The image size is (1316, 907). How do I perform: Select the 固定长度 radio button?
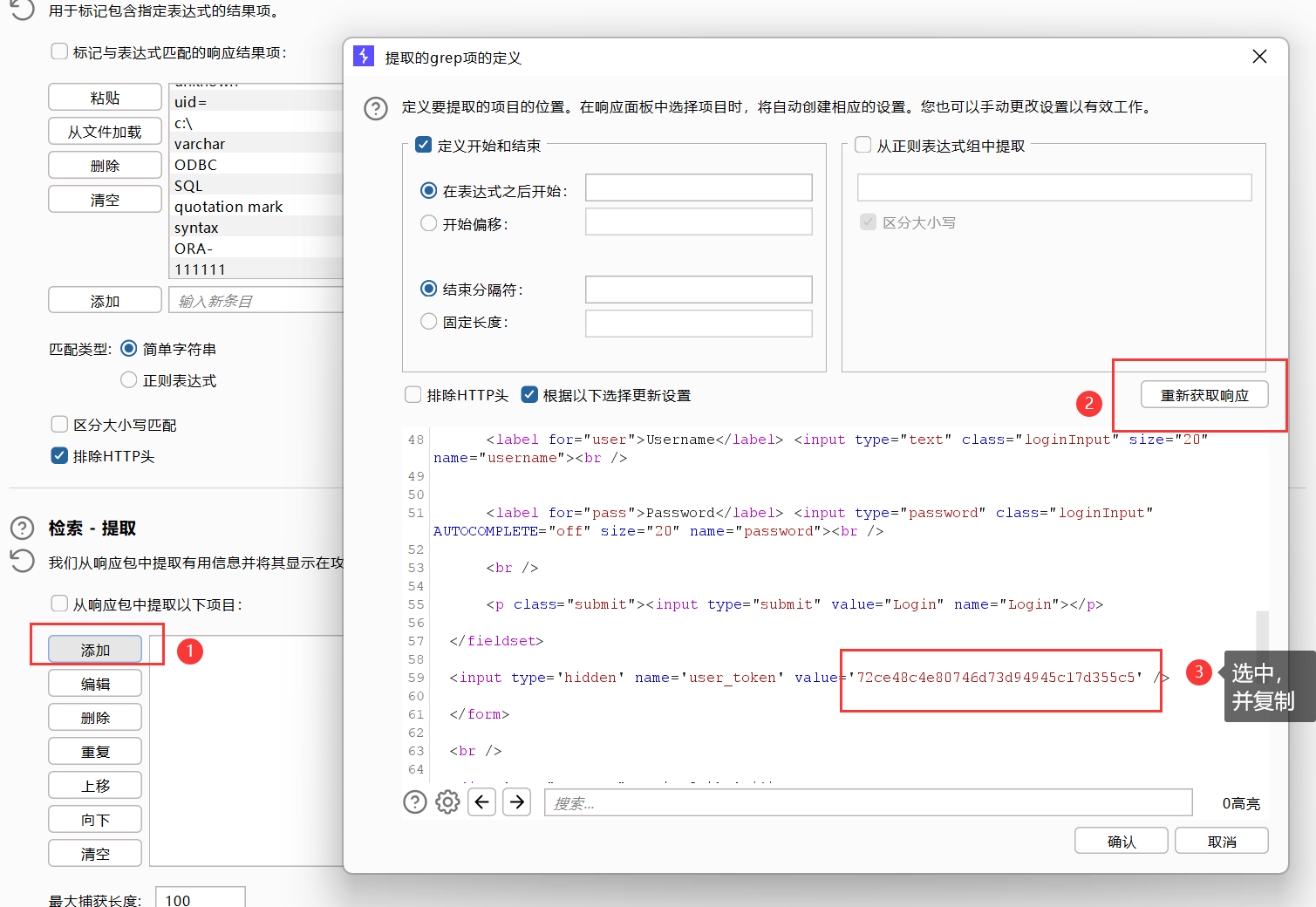(429, 322)
